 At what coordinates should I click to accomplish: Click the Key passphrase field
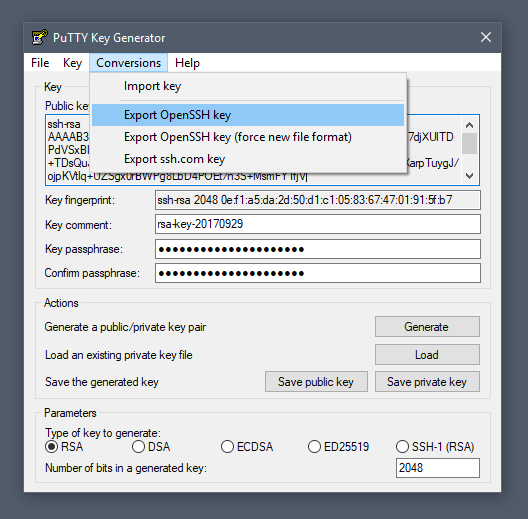point(318,249)
